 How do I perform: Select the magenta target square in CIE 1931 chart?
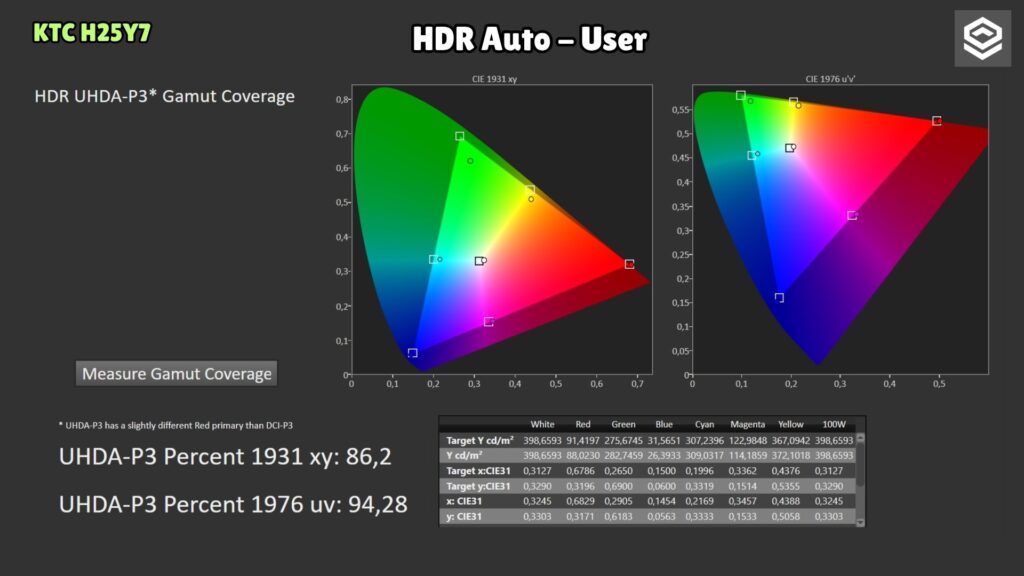pyautogui.click(x=488, y=322)
